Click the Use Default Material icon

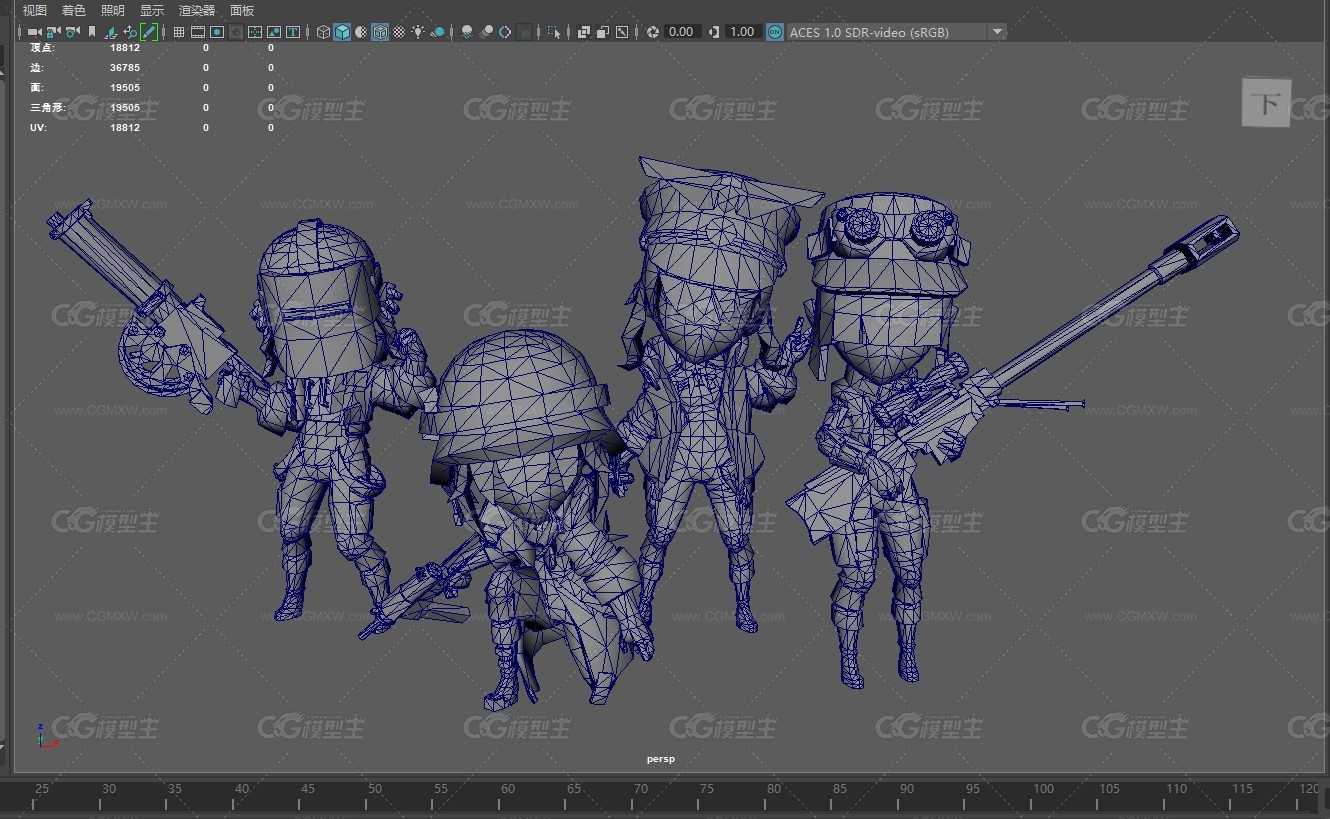point(361,32)
